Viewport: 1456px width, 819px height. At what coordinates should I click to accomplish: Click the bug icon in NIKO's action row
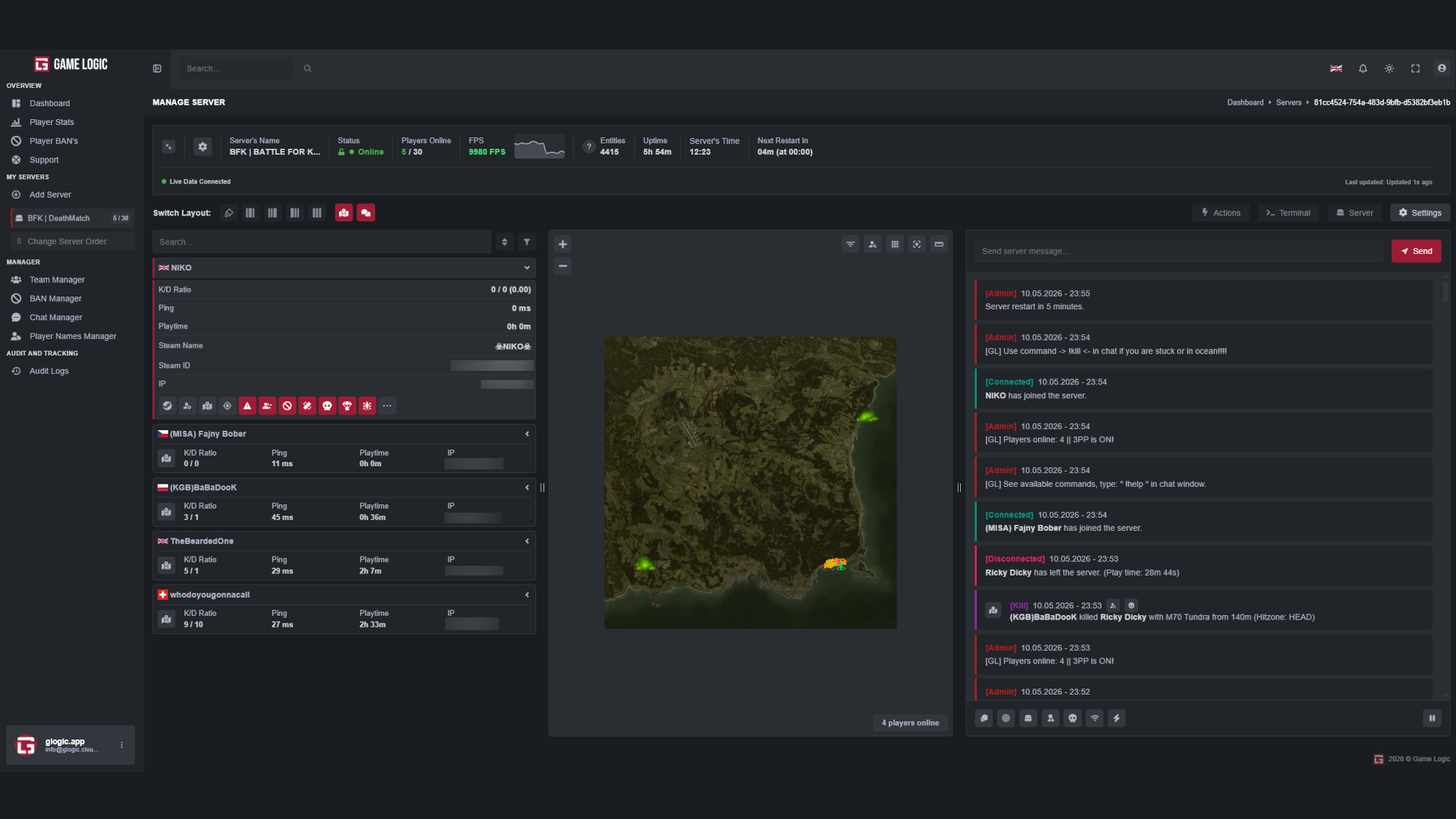coord(367,406)
